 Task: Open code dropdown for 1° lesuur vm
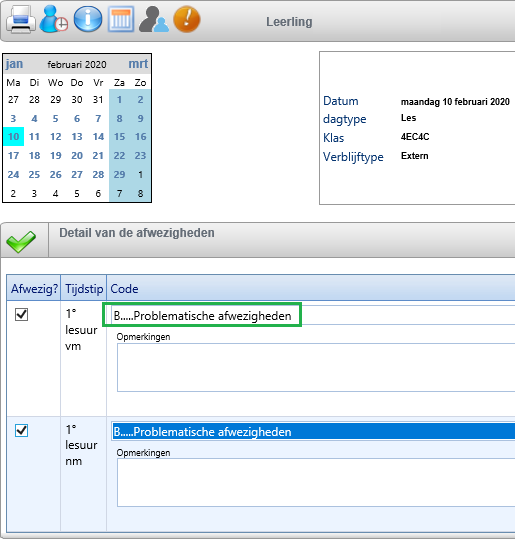click(313, 315)
